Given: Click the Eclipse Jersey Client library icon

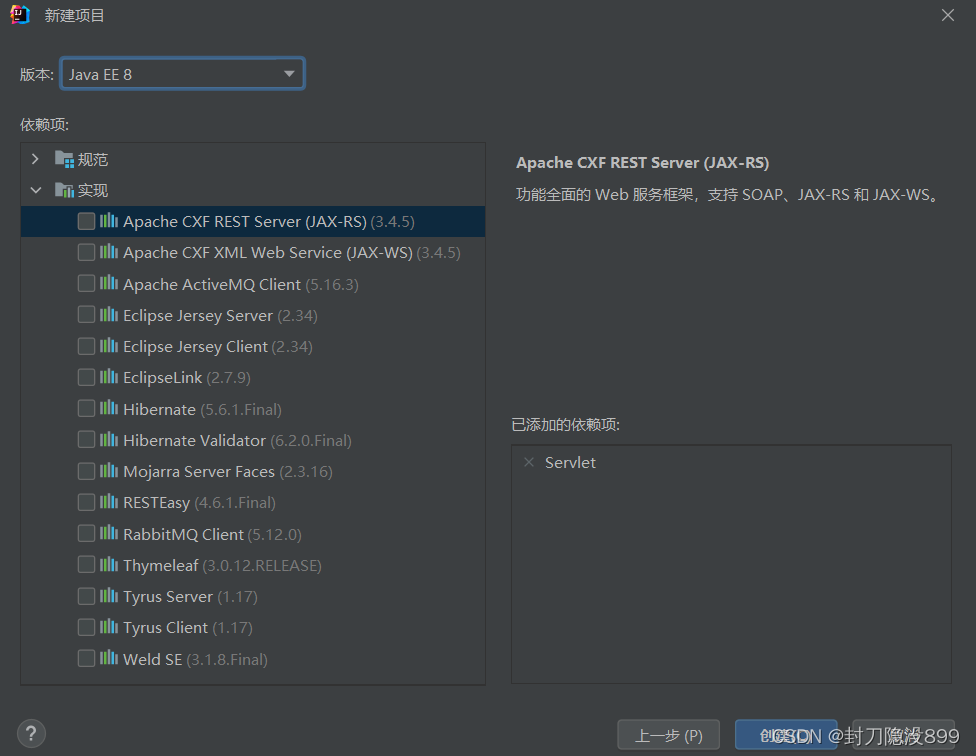Looking at the screenshot, I should (x=109, y=345).
